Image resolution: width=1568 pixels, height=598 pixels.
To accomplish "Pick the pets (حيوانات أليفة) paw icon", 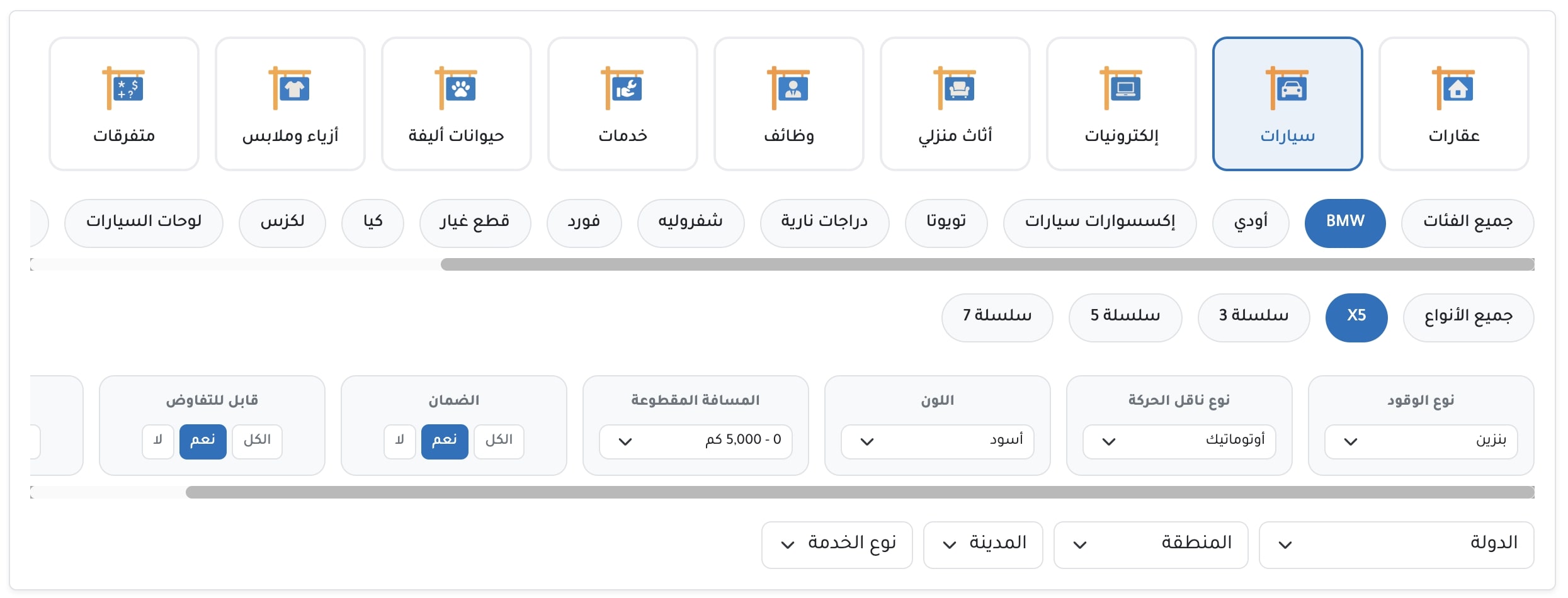I will (x=456, y=88).
